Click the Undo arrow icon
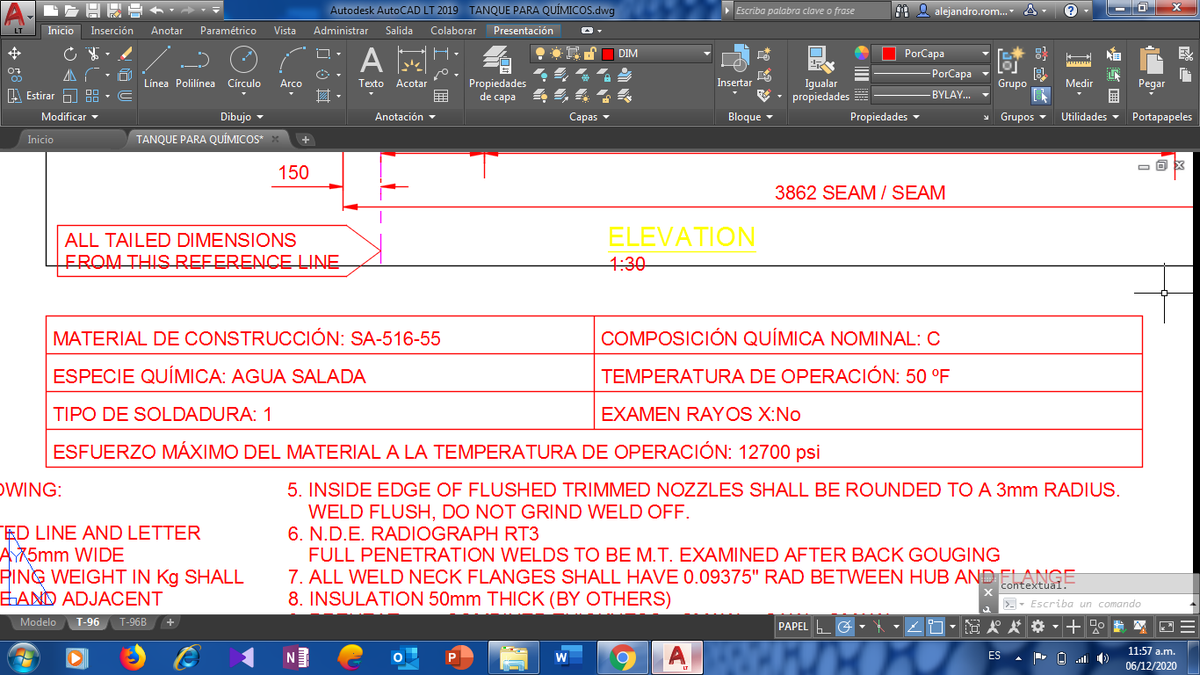1200x675 pixels. click(156, 11)
